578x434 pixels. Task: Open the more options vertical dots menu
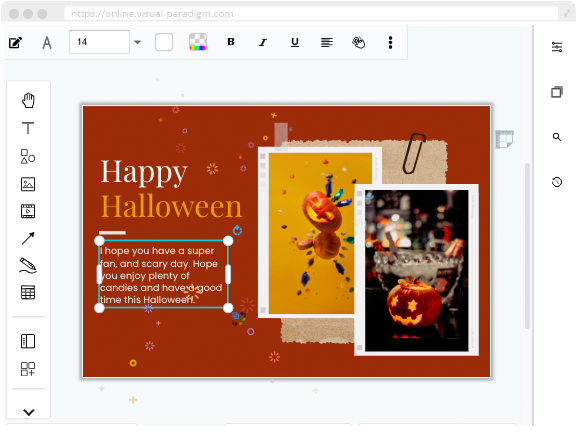(x=390, y=42)
